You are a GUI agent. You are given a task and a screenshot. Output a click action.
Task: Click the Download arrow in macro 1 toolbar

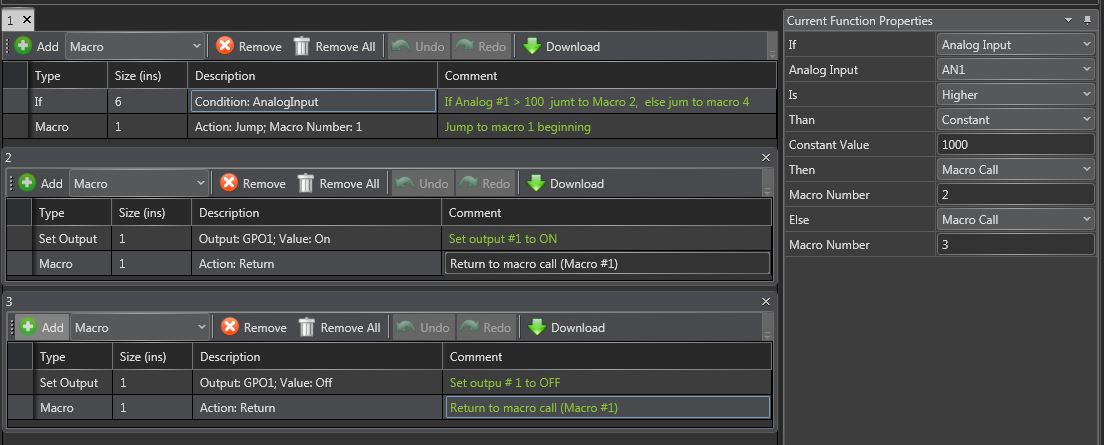[531, 46]
